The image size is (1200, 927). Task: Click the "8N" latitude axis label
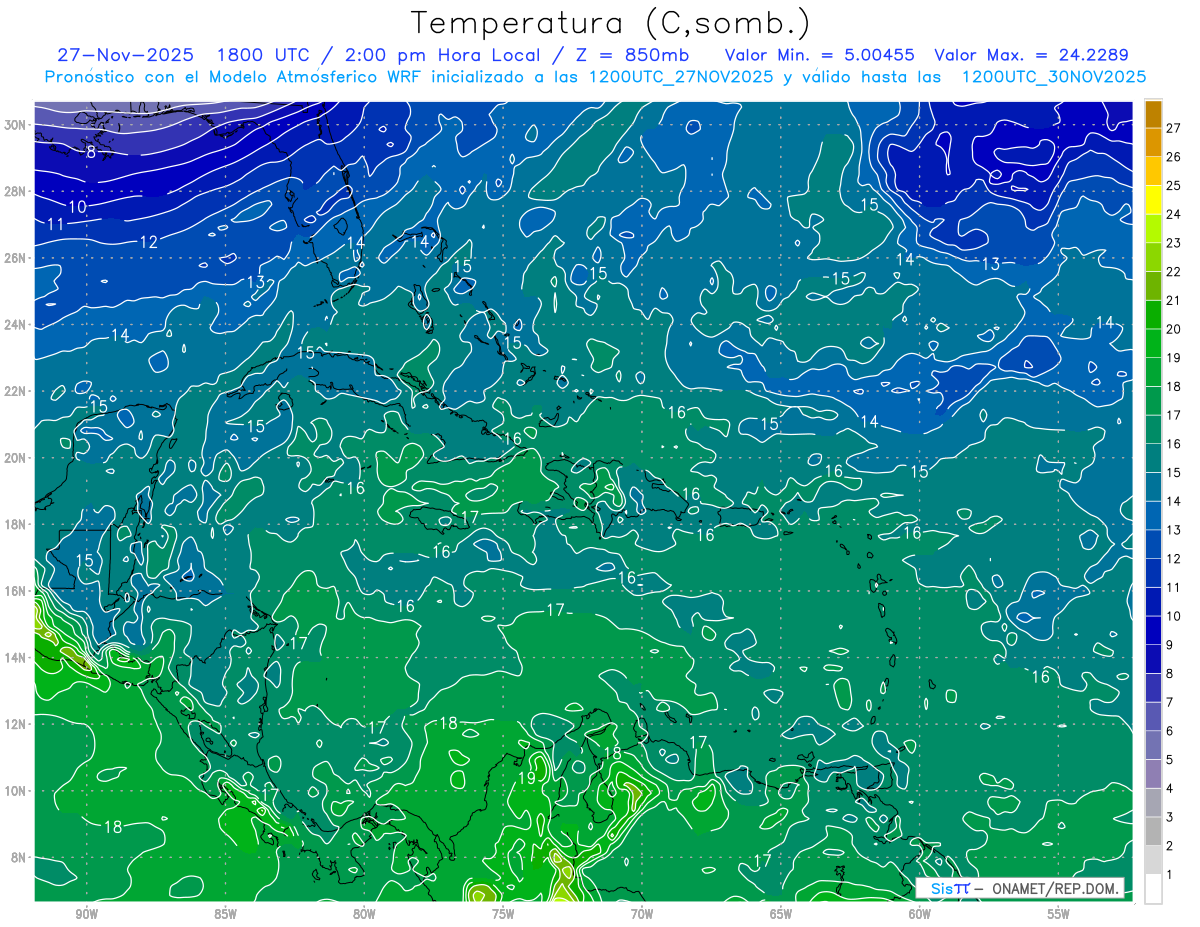[19, 857]
